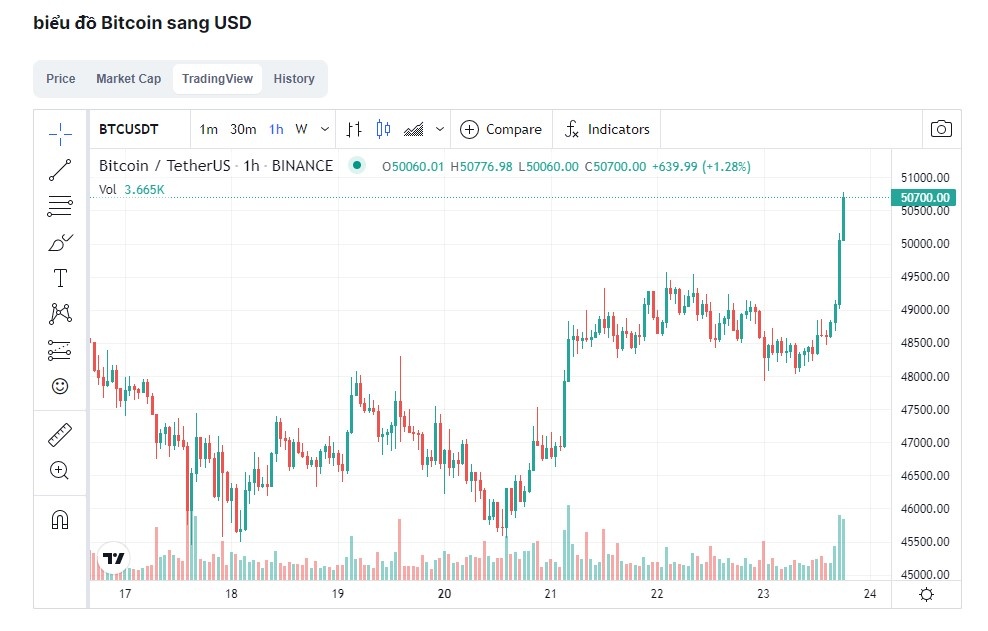Switch chart style to candlesticks
This screenshot has height=631, width=988.
(x=381, y=129)
